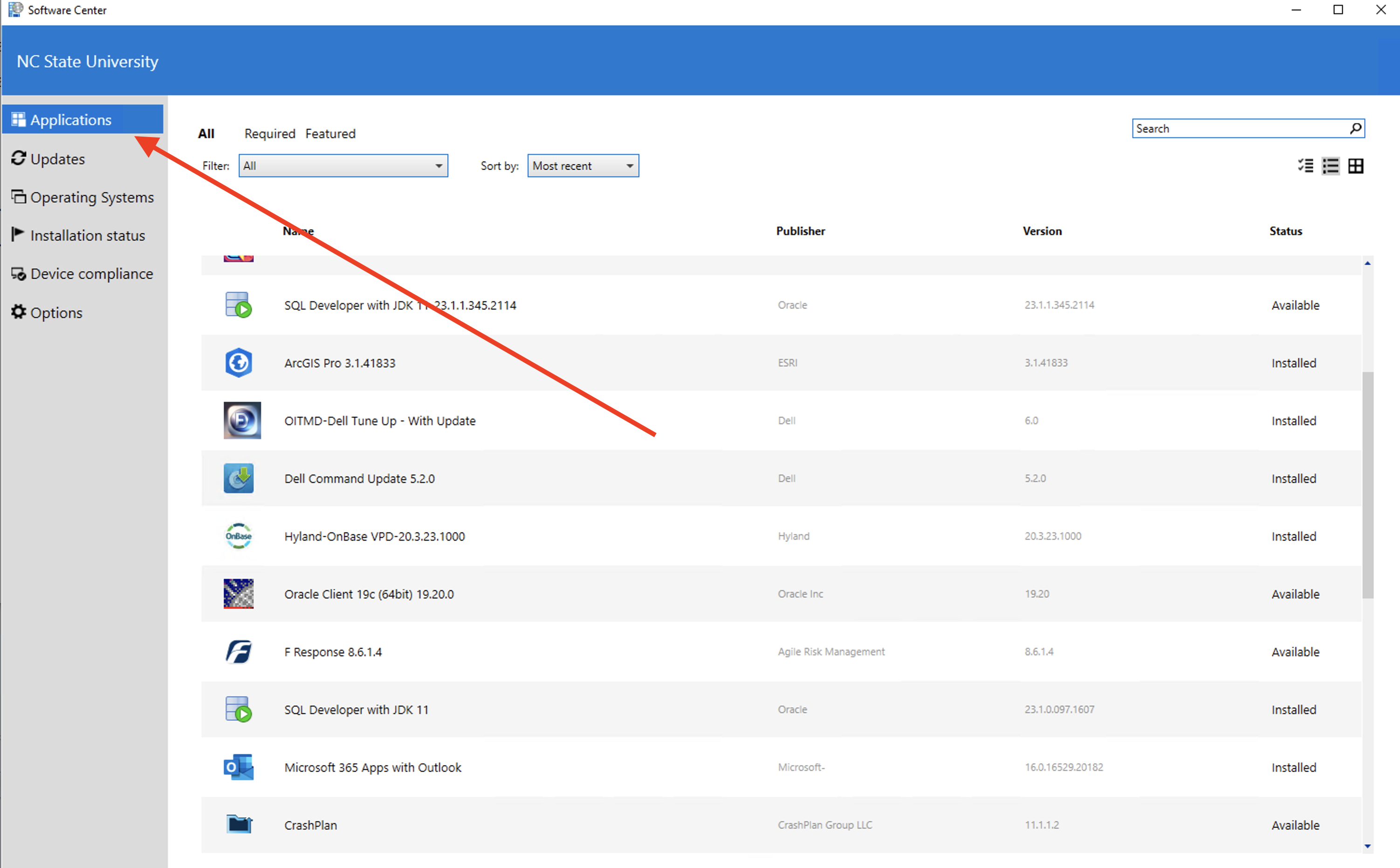Viewport: 1400px width, 868px height.
Task: Switch to the list view icon
Action: (x=1331, y=166)
